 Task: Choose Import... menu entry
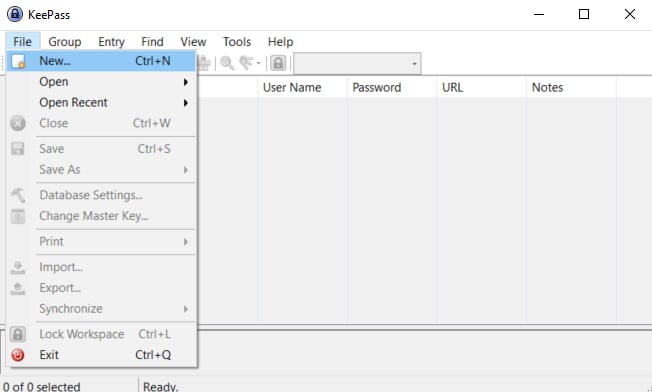[x=101, y=267]
